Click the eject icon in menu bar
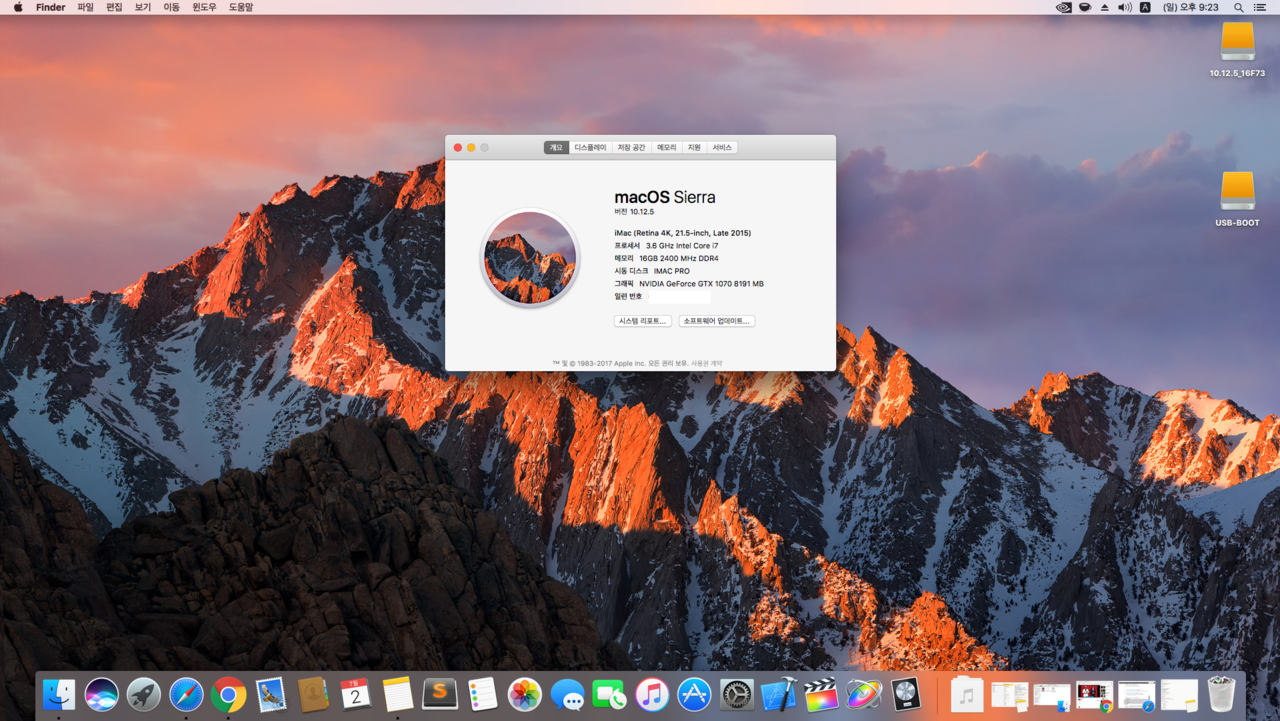The height and width of the screenshot is (721, 1280). coord(1105,7)
